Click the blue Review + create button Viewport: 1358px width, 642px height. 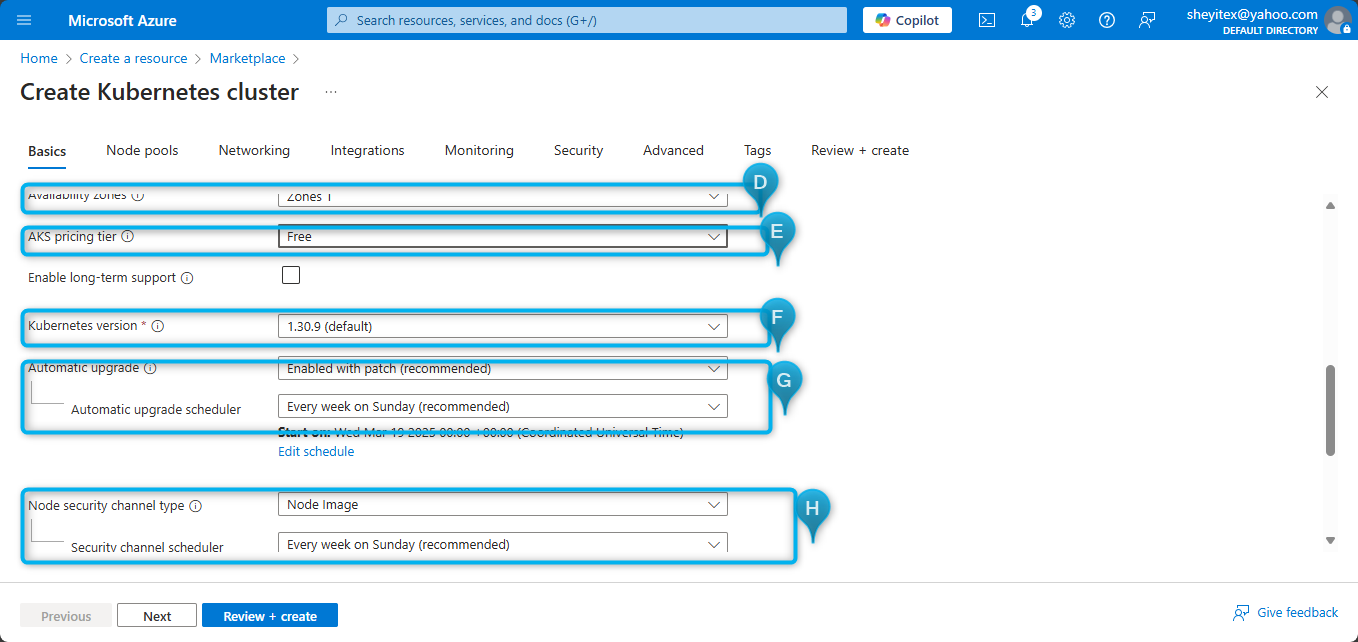270,616
